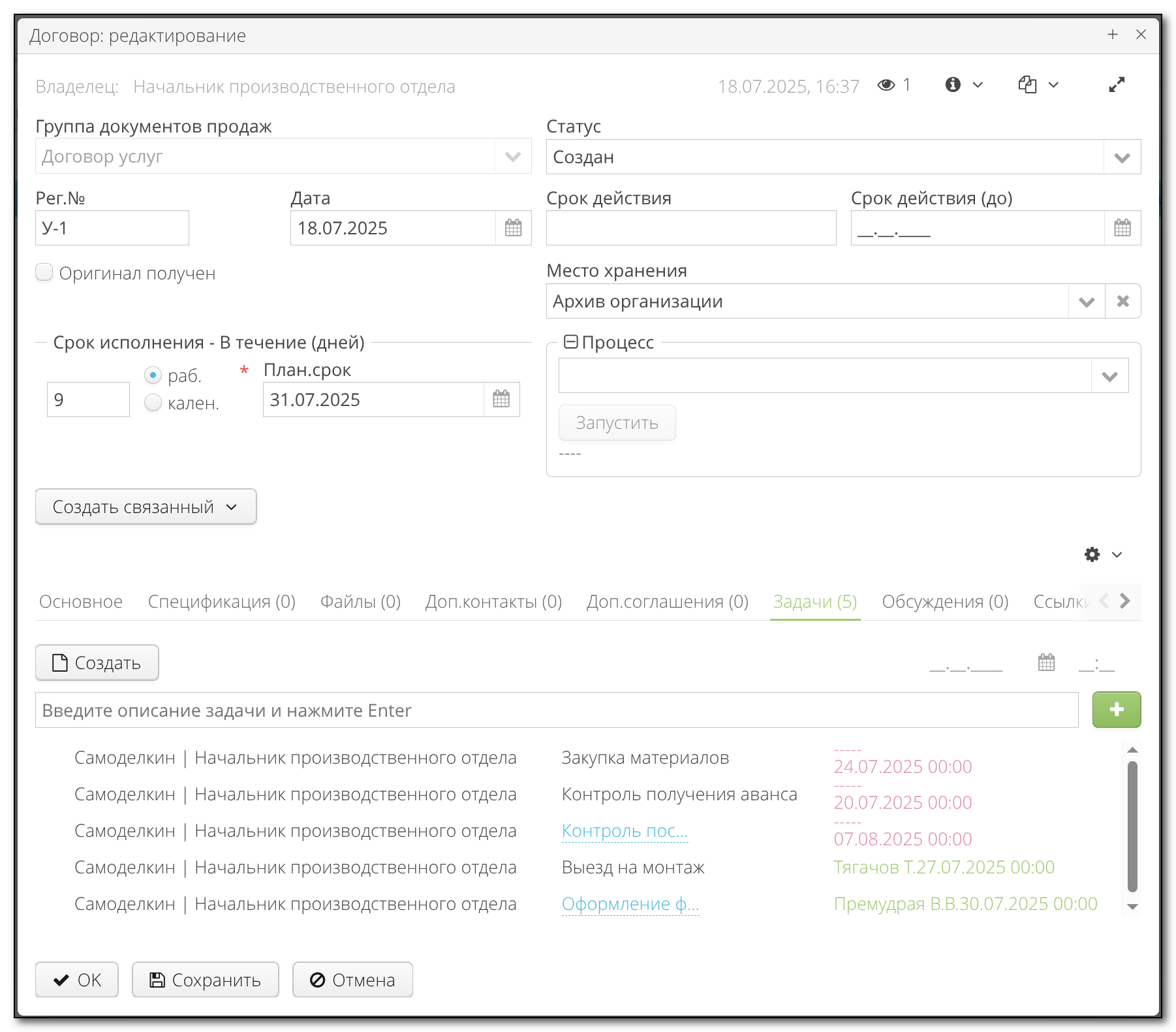The height and width of the screenshot is (1032, 1176).
Task: Open calendar picker for План.срок
Action: (x=500, y=399)
